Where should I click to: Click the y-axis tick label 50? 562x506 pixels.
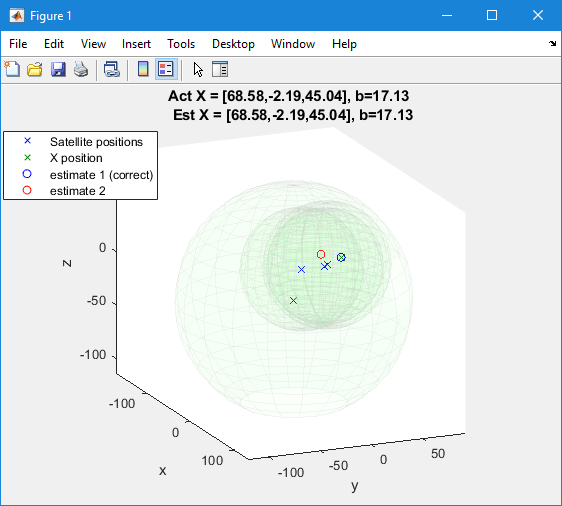(x=438, y=454)
